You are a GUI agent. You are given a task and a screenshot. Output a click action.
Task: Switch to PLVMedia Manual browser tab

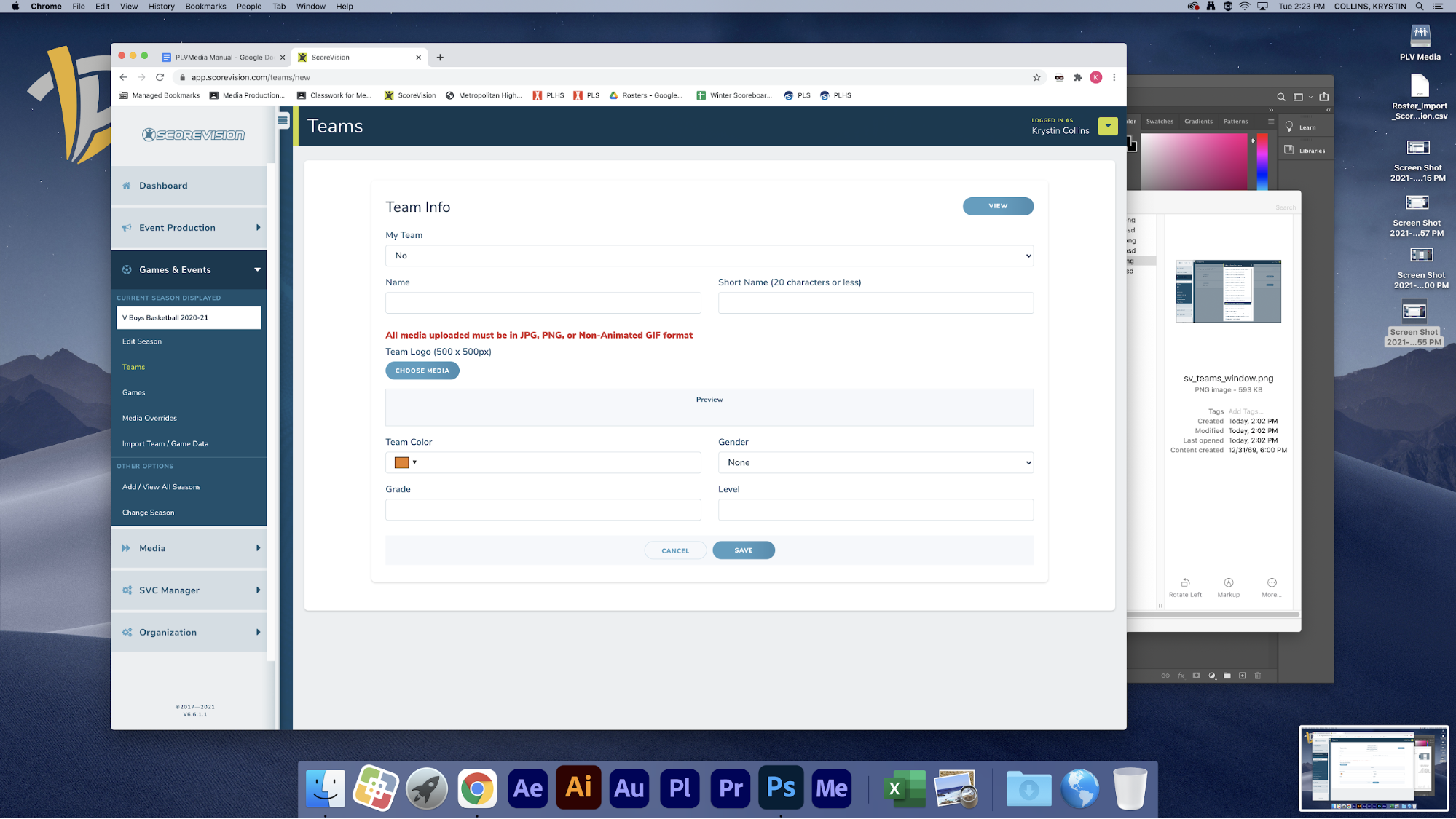[219, 58]
